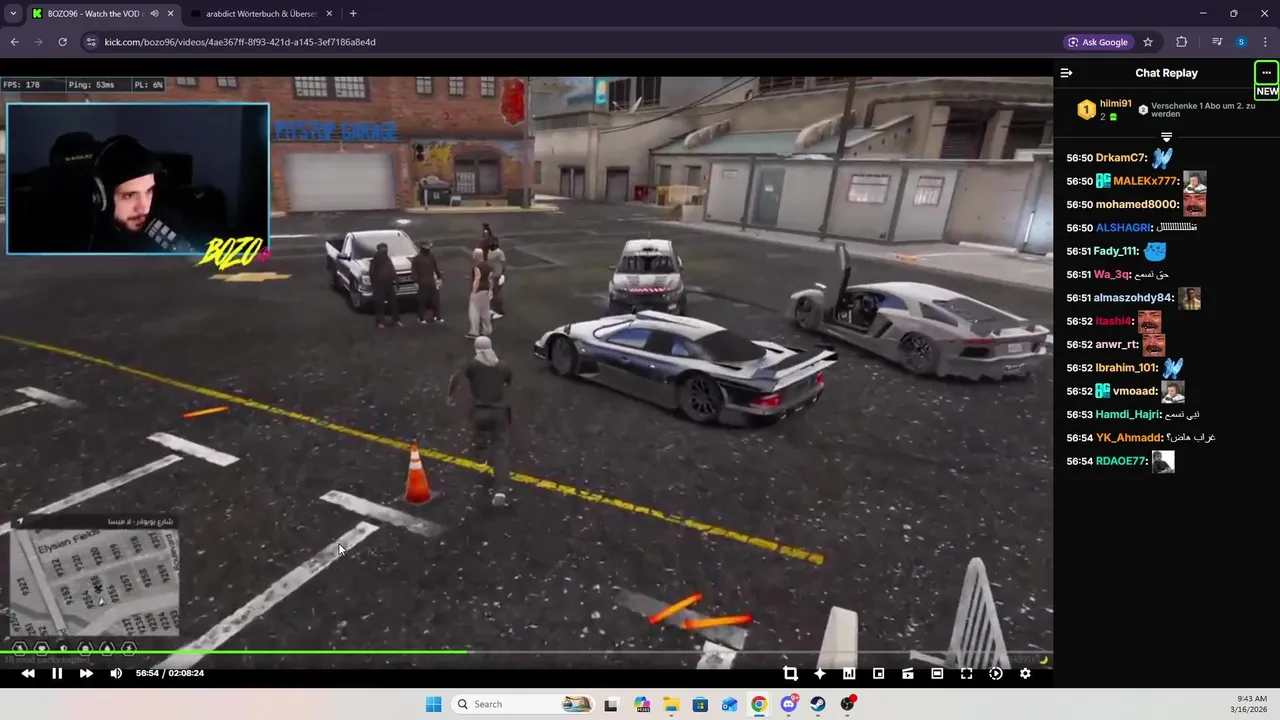The width and height of the screenshot is (1280, 720).
Task: Open the stats bar-chart icon in player
Action: 849,674
